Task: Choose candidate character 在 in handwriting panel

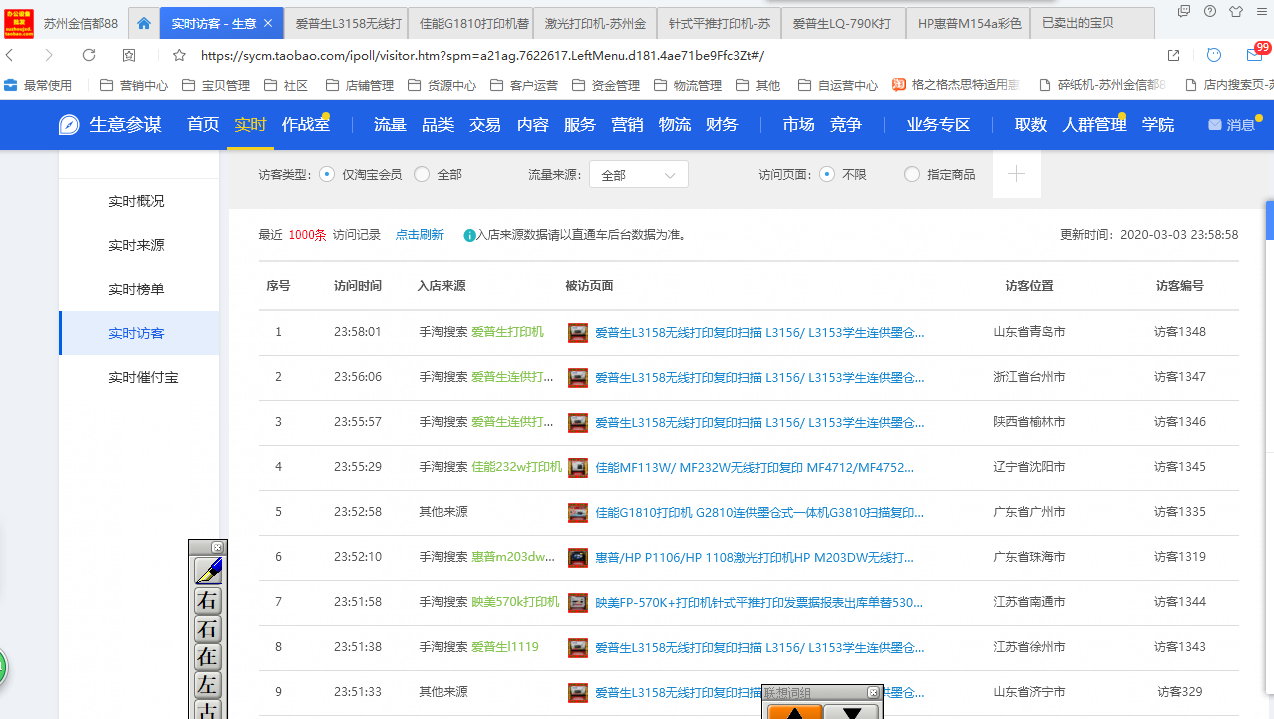Action: click(208, 657)
